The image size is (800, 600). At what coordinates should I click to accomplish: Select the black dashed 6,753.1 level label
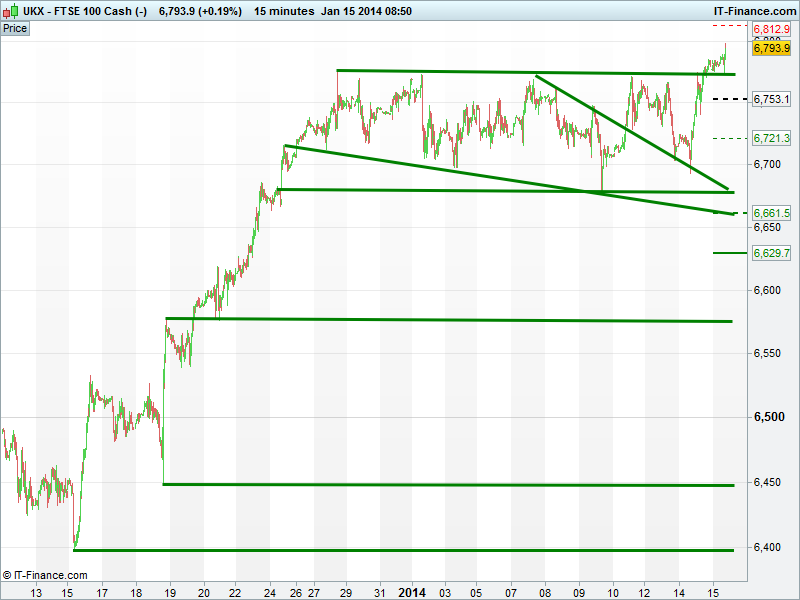click(771, 99)
